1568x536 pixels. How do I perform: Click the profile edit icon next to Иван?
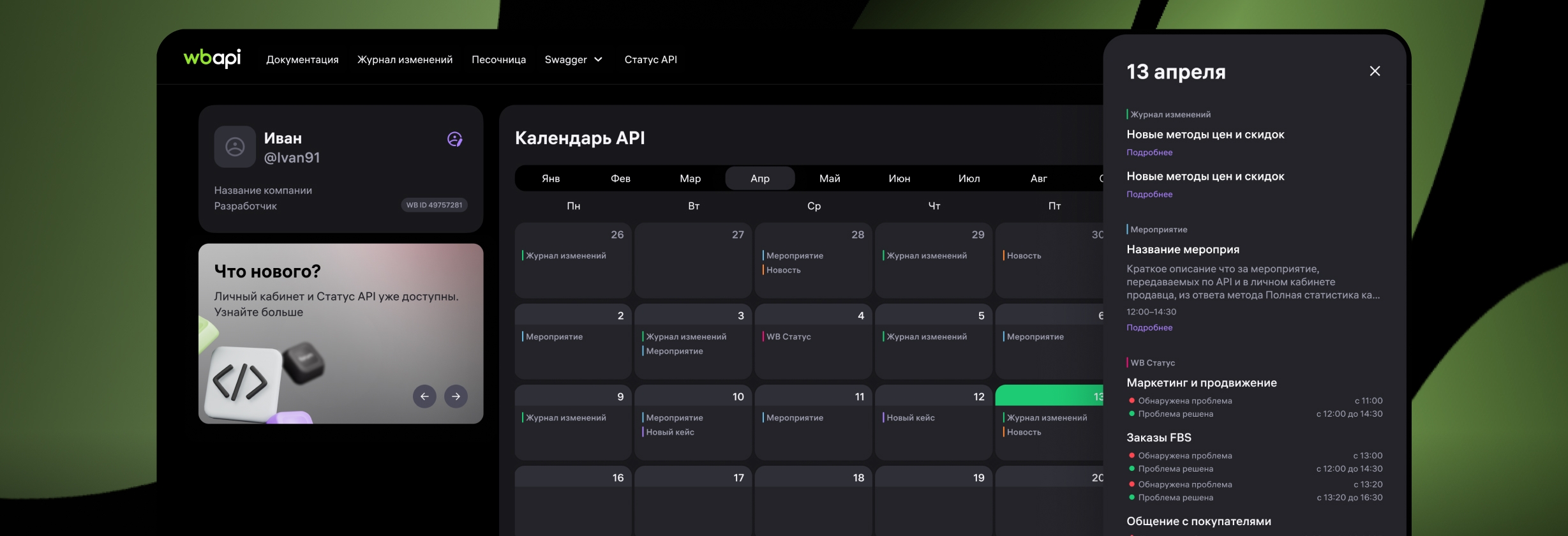(454, 139)
